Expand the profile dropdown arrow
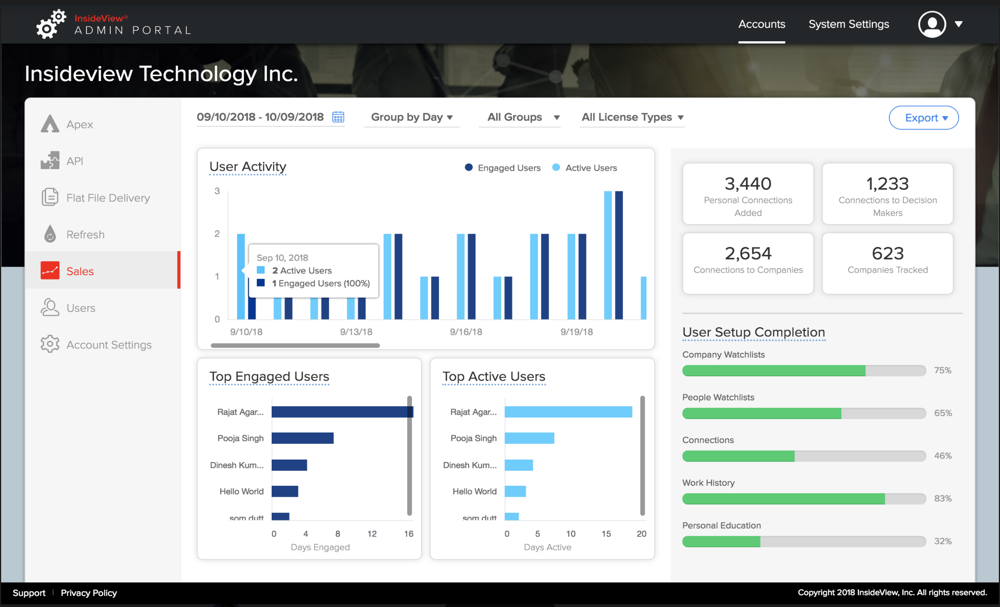Screen dimensions: 1000x607 point(959,24)
